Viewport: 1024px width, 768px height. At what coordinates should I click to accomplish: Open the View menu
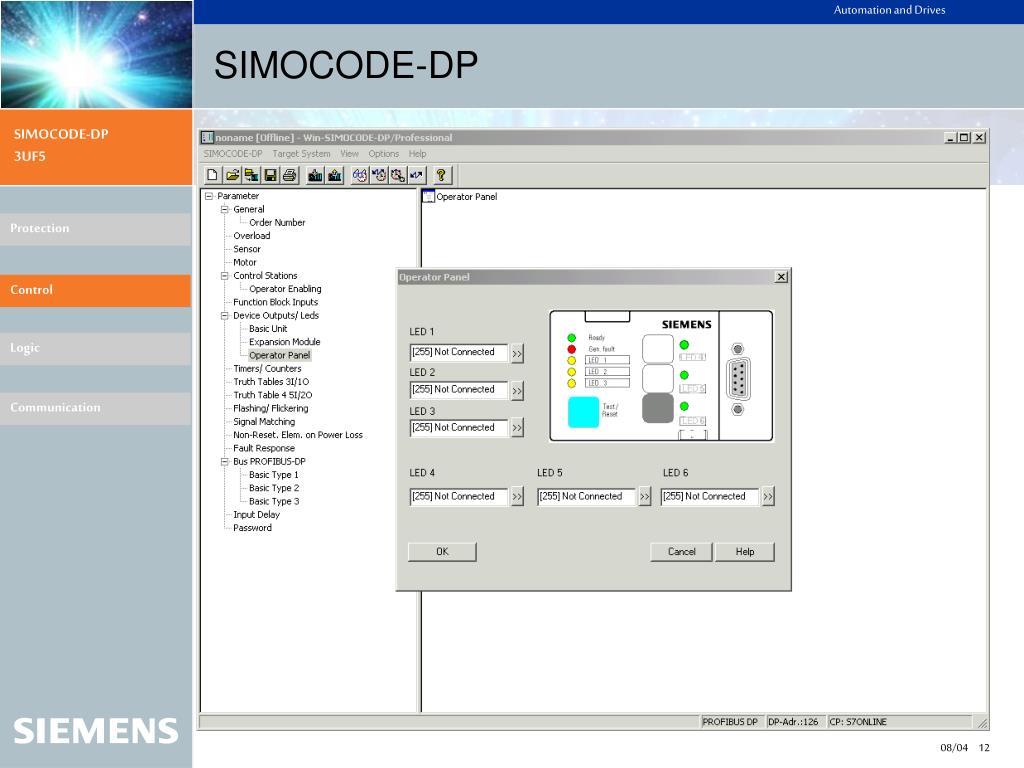(349, 153)
